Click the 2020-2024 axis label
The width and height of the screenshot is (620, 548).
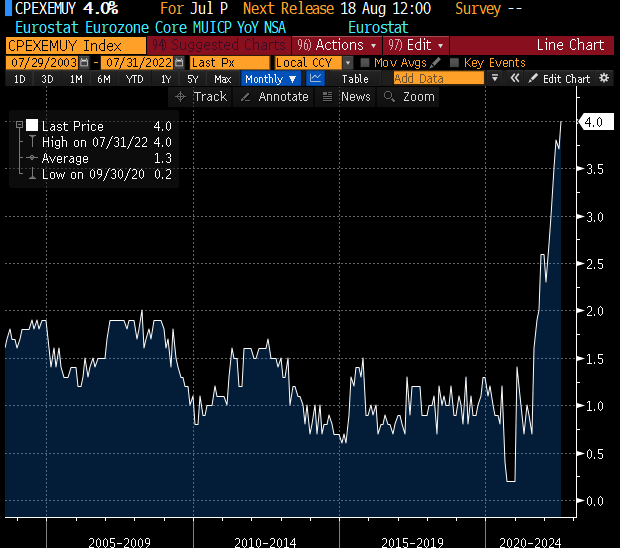[x=530, y=542]
